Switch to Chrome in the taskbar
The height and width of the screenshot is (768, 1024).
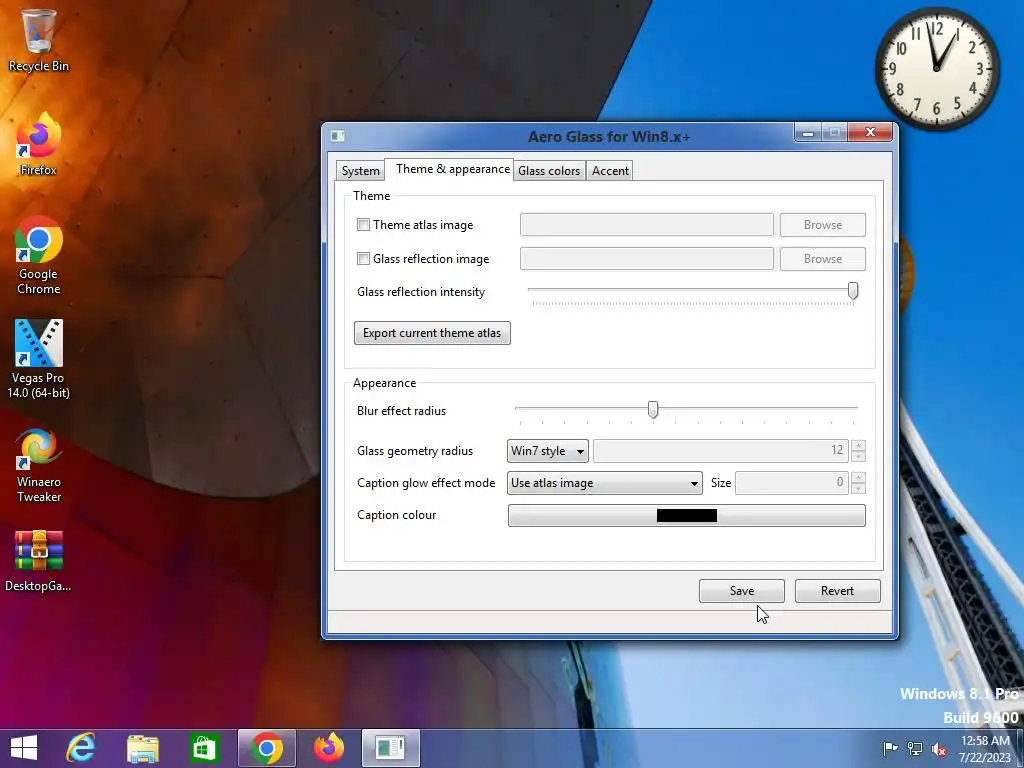coord(266,748)
